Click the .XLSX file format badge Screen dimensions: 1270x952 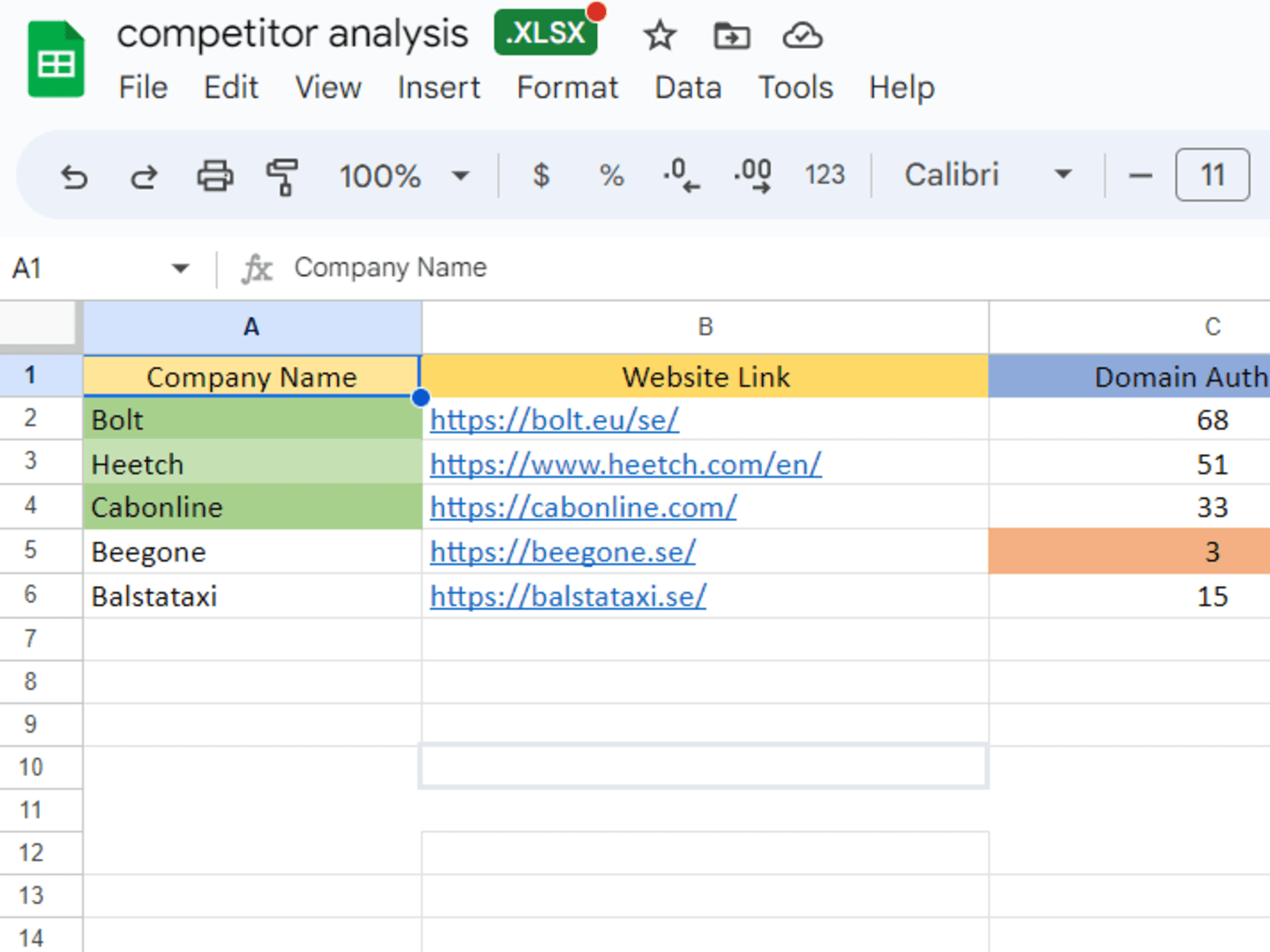(546, 33)
